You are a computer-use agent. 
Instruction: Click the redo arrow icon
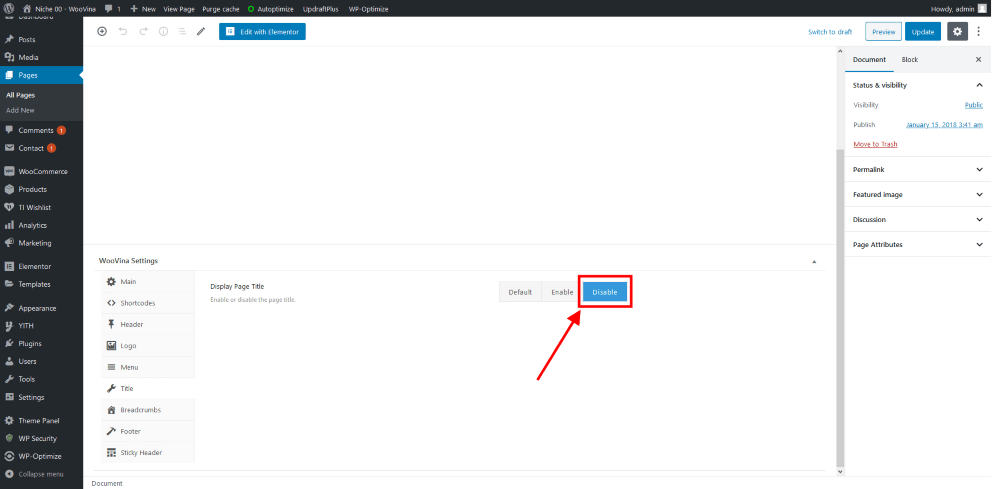pyautogui.click(x=143, y=31)
